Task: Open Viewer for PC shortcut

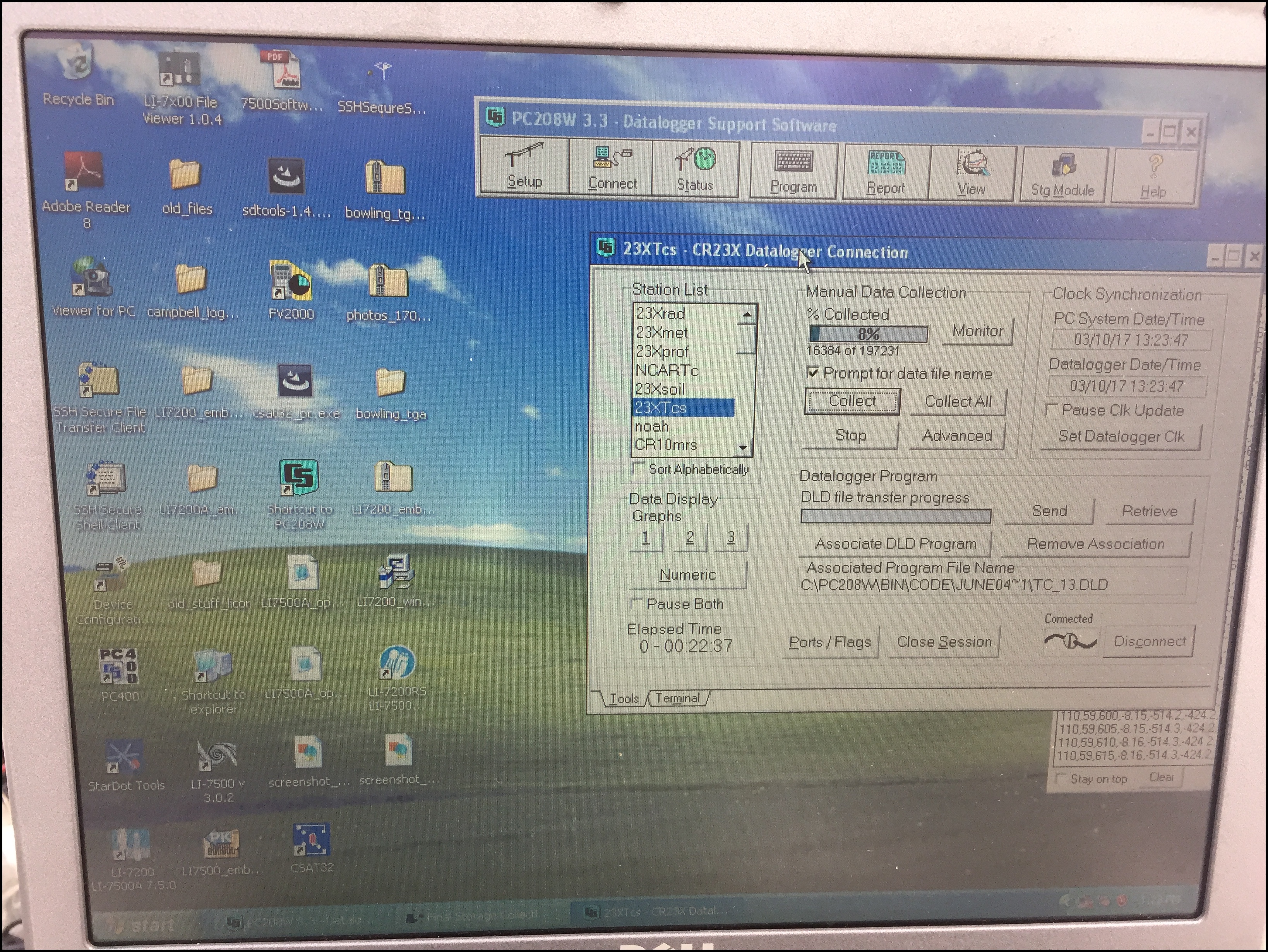Action: point(93,287)
